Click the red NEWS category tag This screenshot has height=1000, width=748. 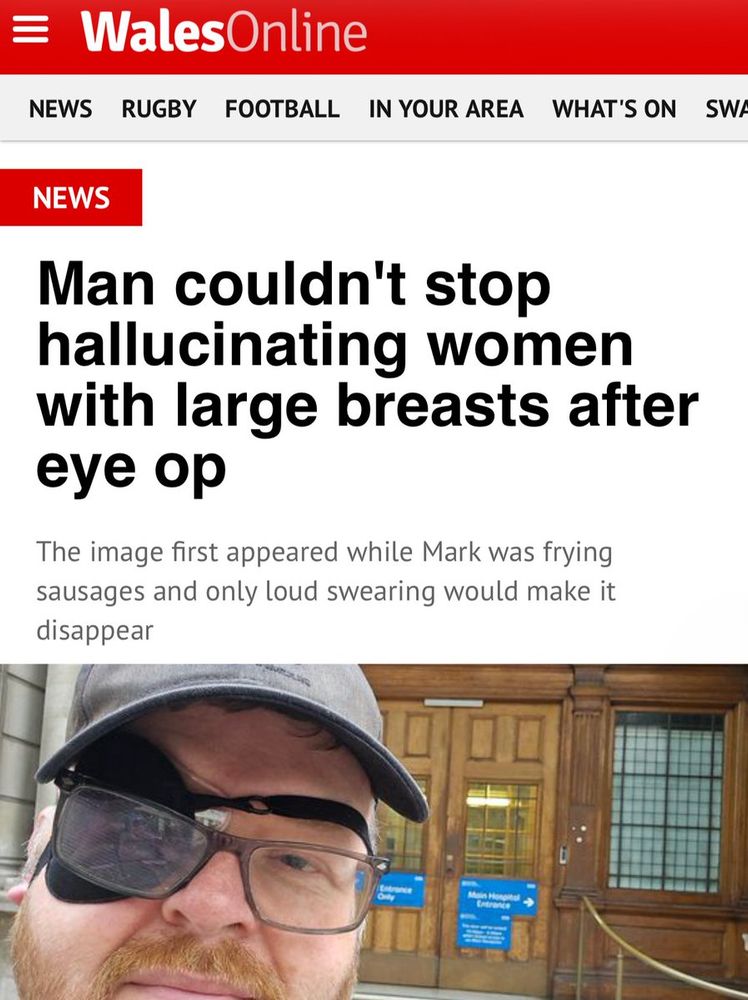pyautogui.click(x=71, y=197)
